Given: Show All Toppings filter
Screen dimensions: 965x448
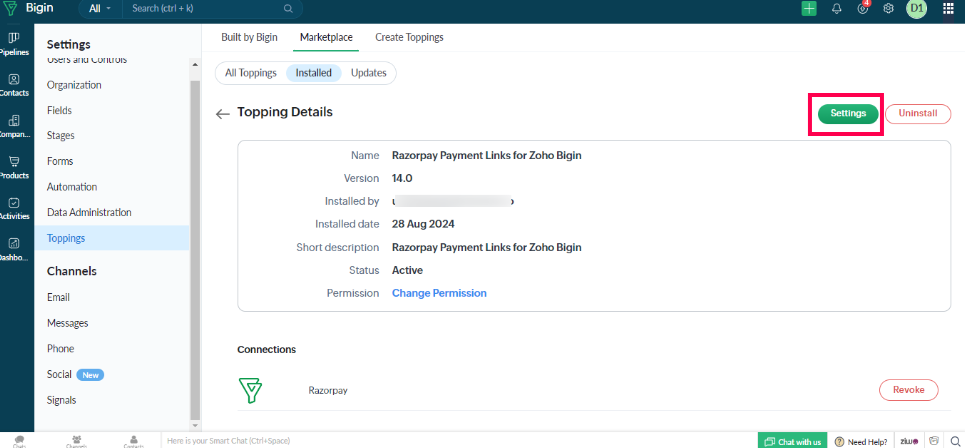Looking at the screenshot, I should [x=250, y=73].
